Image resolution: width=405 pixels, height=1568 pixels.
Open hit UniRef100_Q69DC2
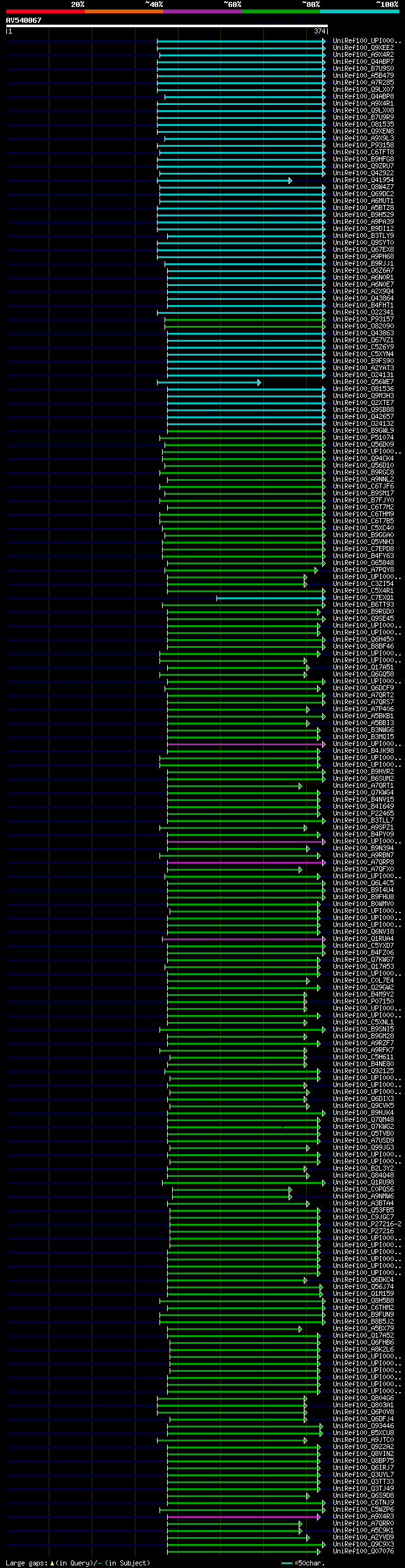(363, 194)
